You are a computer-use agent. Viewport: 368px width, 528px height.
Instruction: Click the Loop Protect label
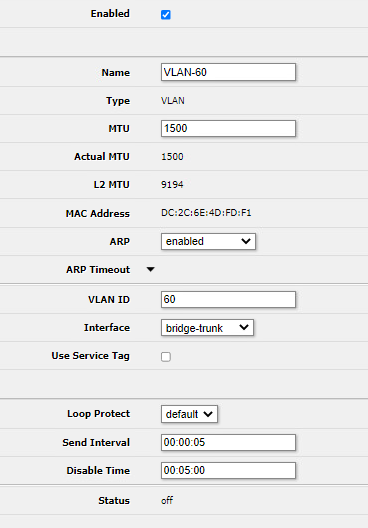[x=98, y=414]
